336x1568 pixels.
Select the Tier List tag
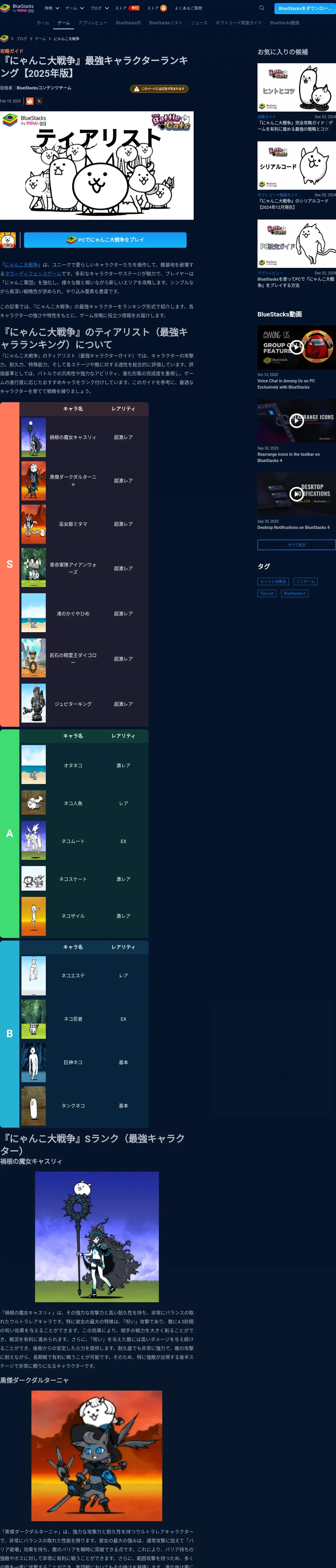(267, 593)
